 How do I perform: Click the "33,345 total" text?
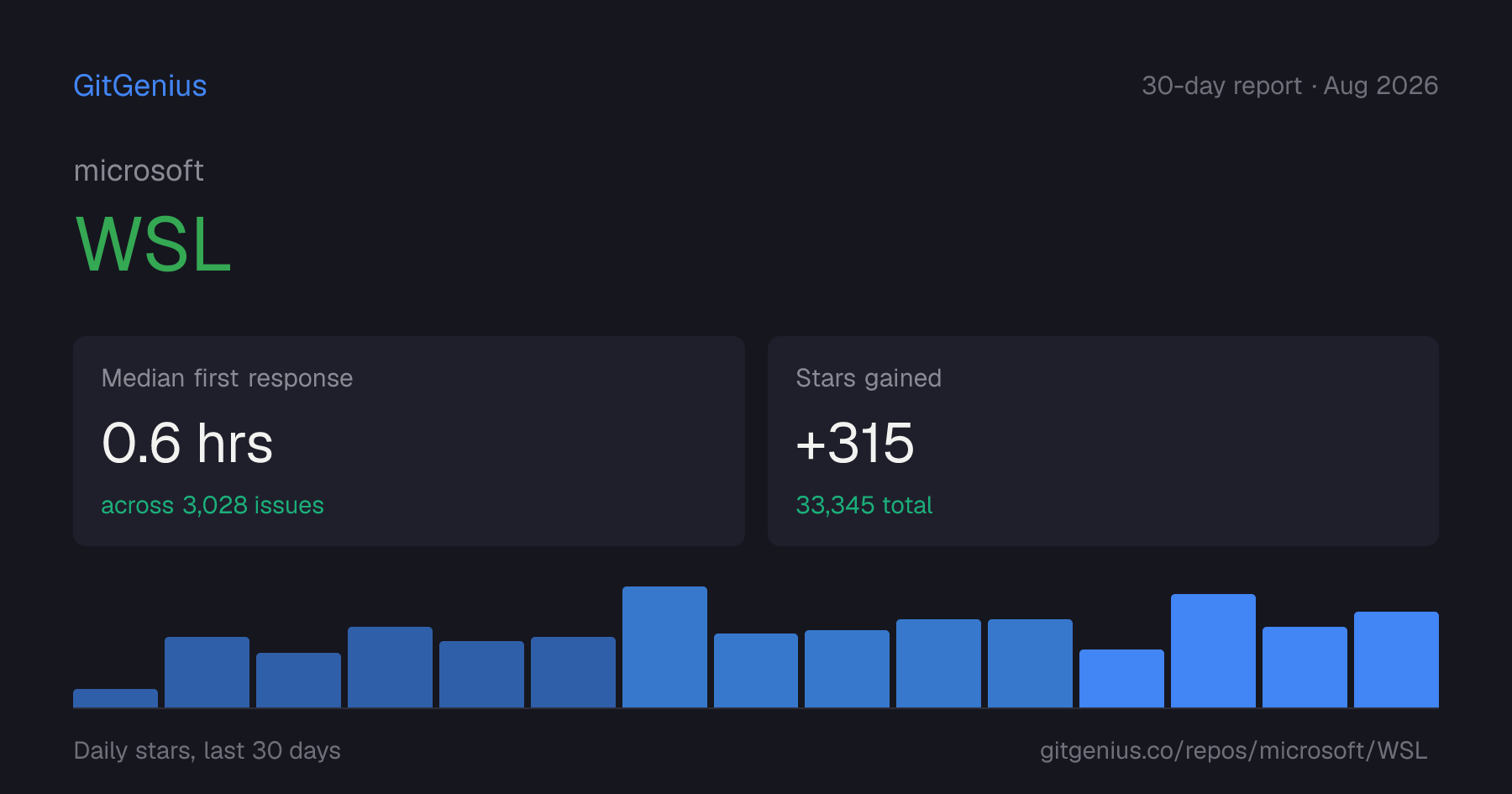click(x=864, y=505)
